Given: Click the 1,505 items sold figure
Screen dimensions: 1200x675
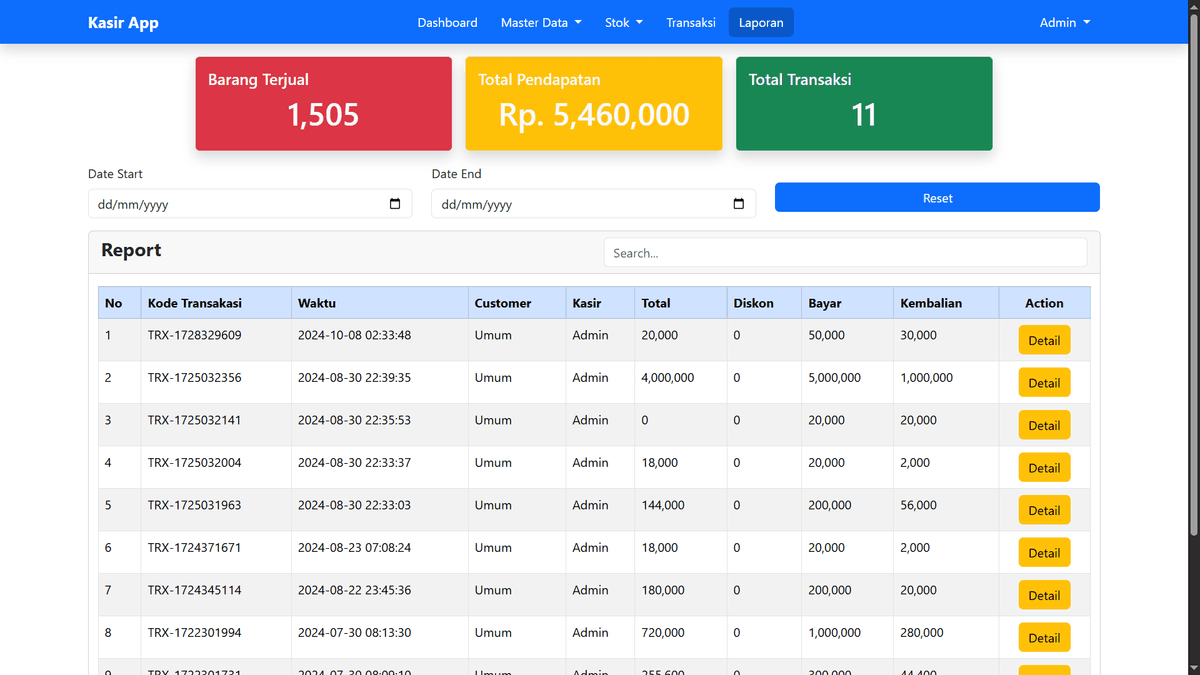Looking at the screenshot, I should click(323, 115).
